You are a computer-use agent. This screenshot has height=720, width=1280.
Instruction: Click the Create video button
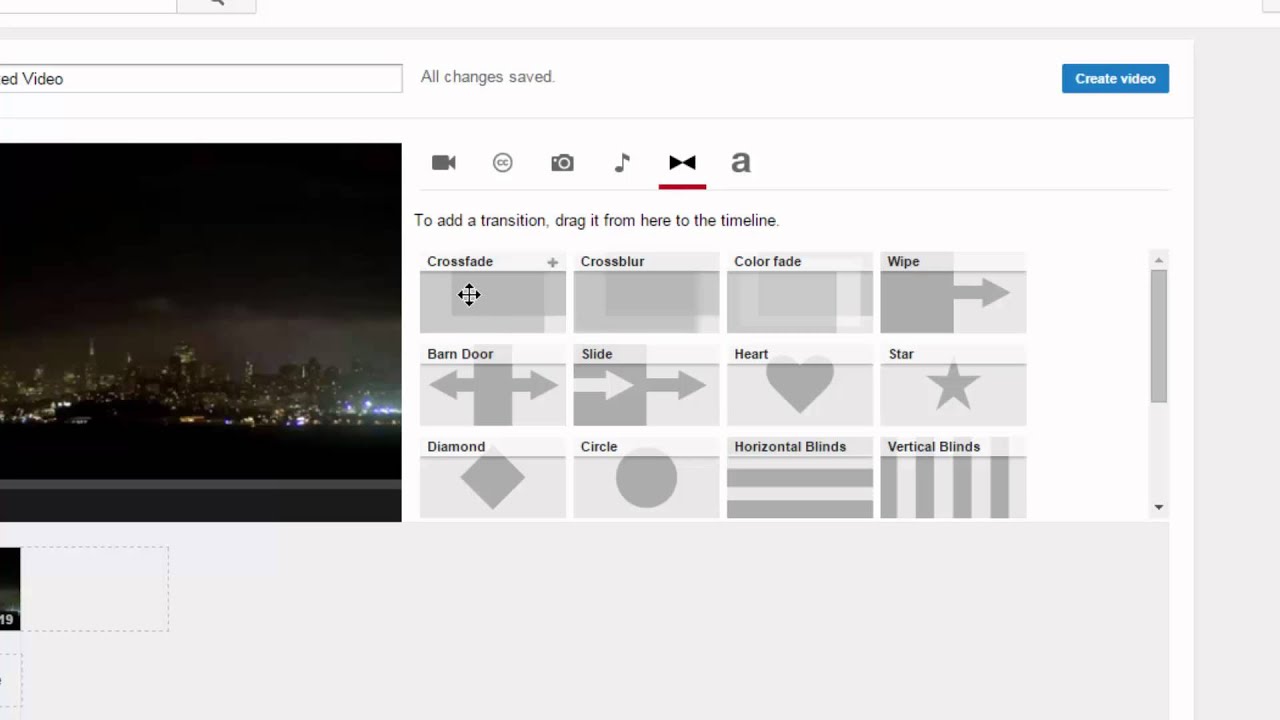pos(1115,78)
